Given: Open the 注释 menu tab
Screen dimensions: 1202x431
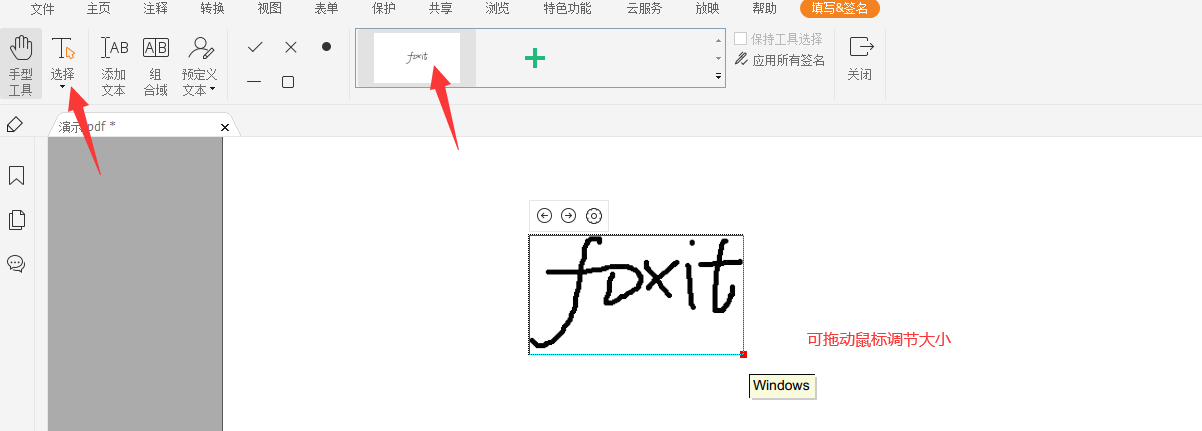Looking at the screenshot, I should coord(155,9).
